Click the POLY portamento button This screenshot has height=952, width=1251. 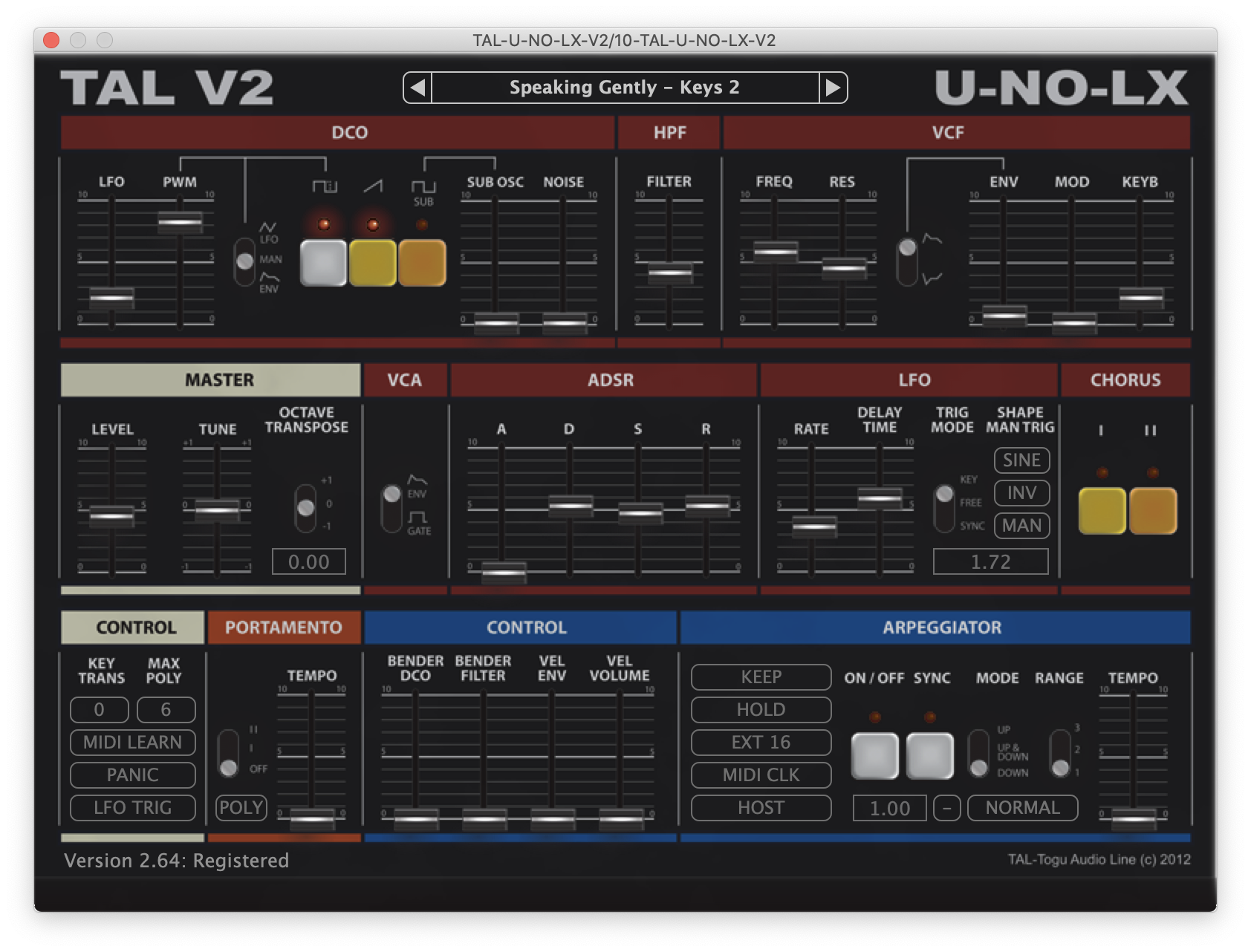click(241, 808)
